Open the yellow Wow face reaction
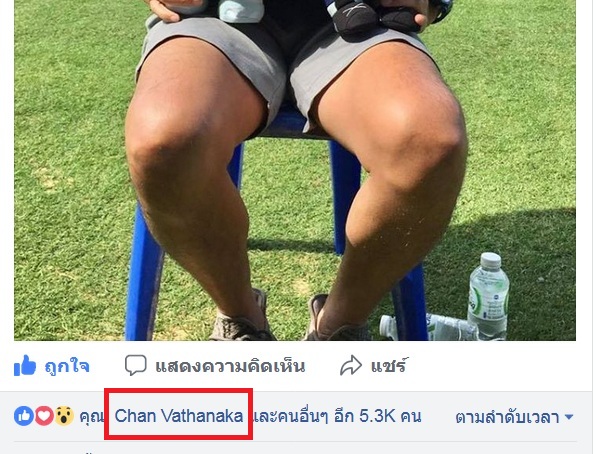The image size is (599, 454). click(x=64, y=416)
